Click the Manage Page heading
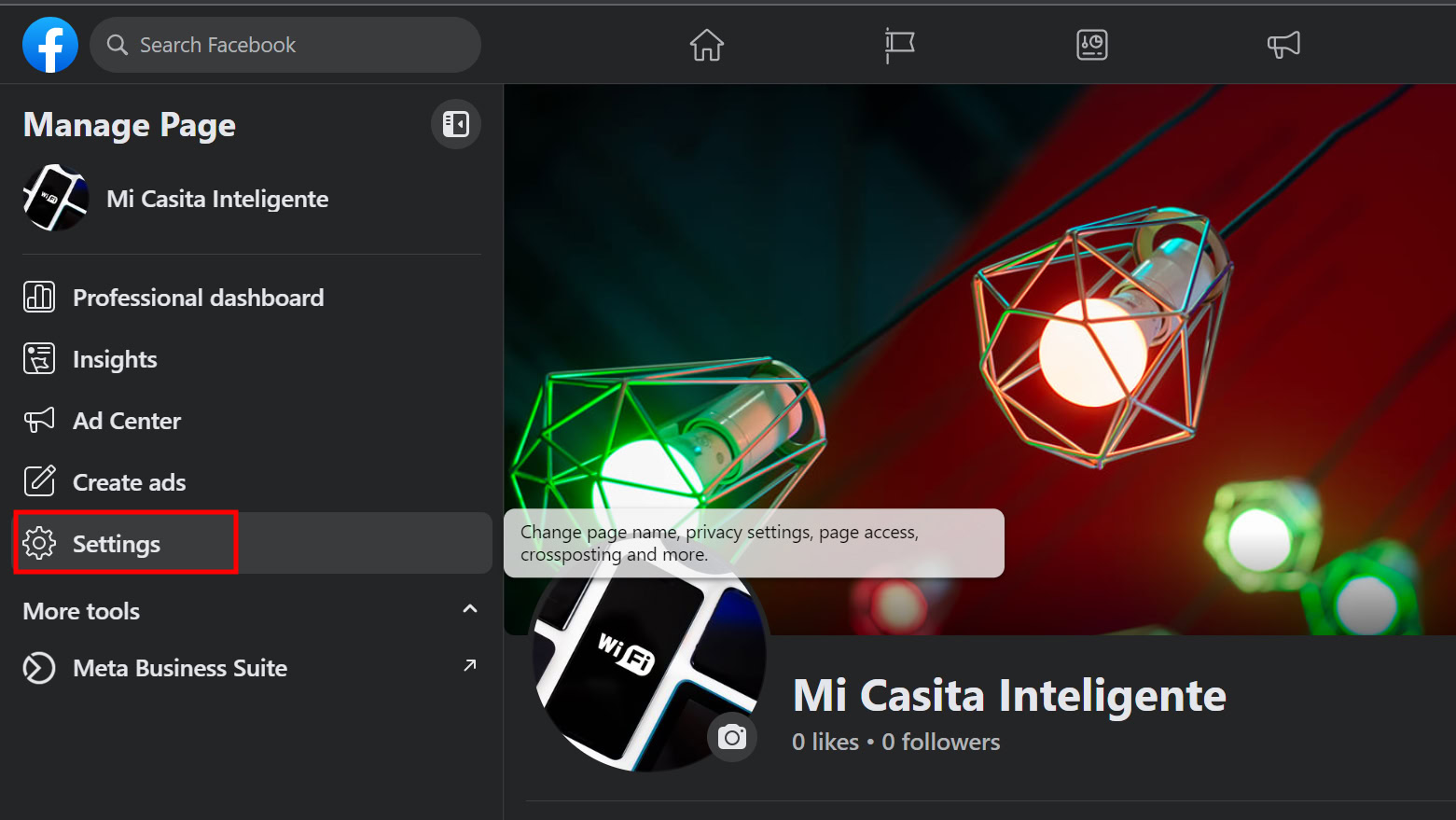Screen dimensions: 1456x820 point(130,125)
